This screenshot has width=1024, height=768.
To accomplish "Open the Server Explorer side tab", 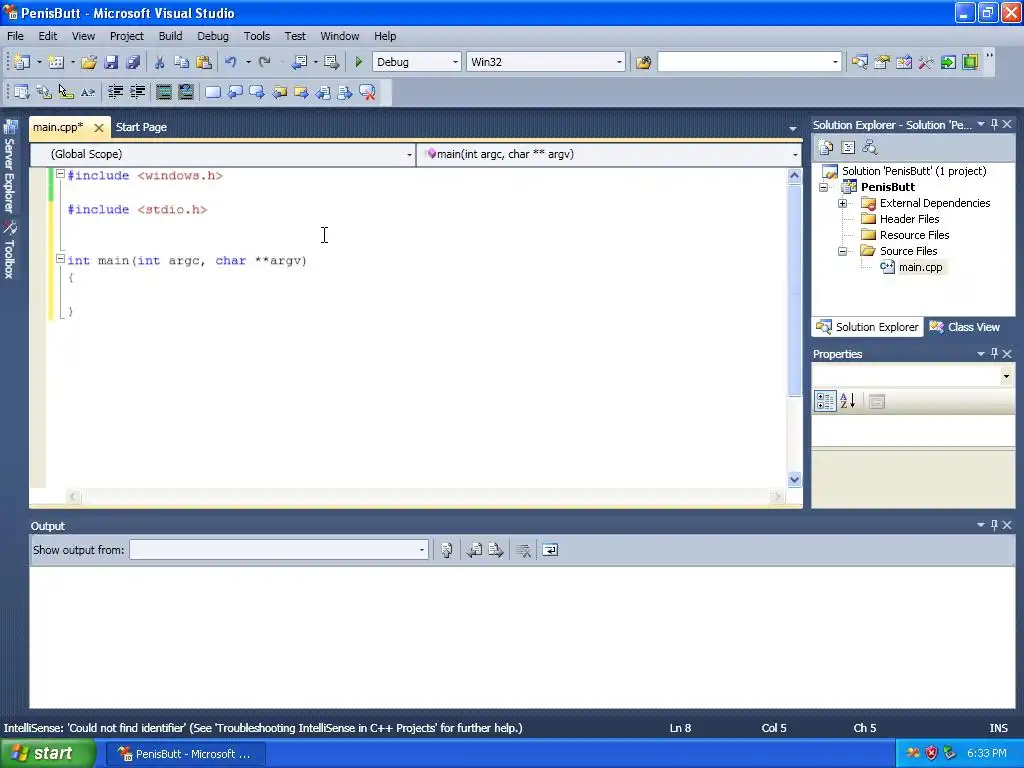I will [x=9, y=167].
